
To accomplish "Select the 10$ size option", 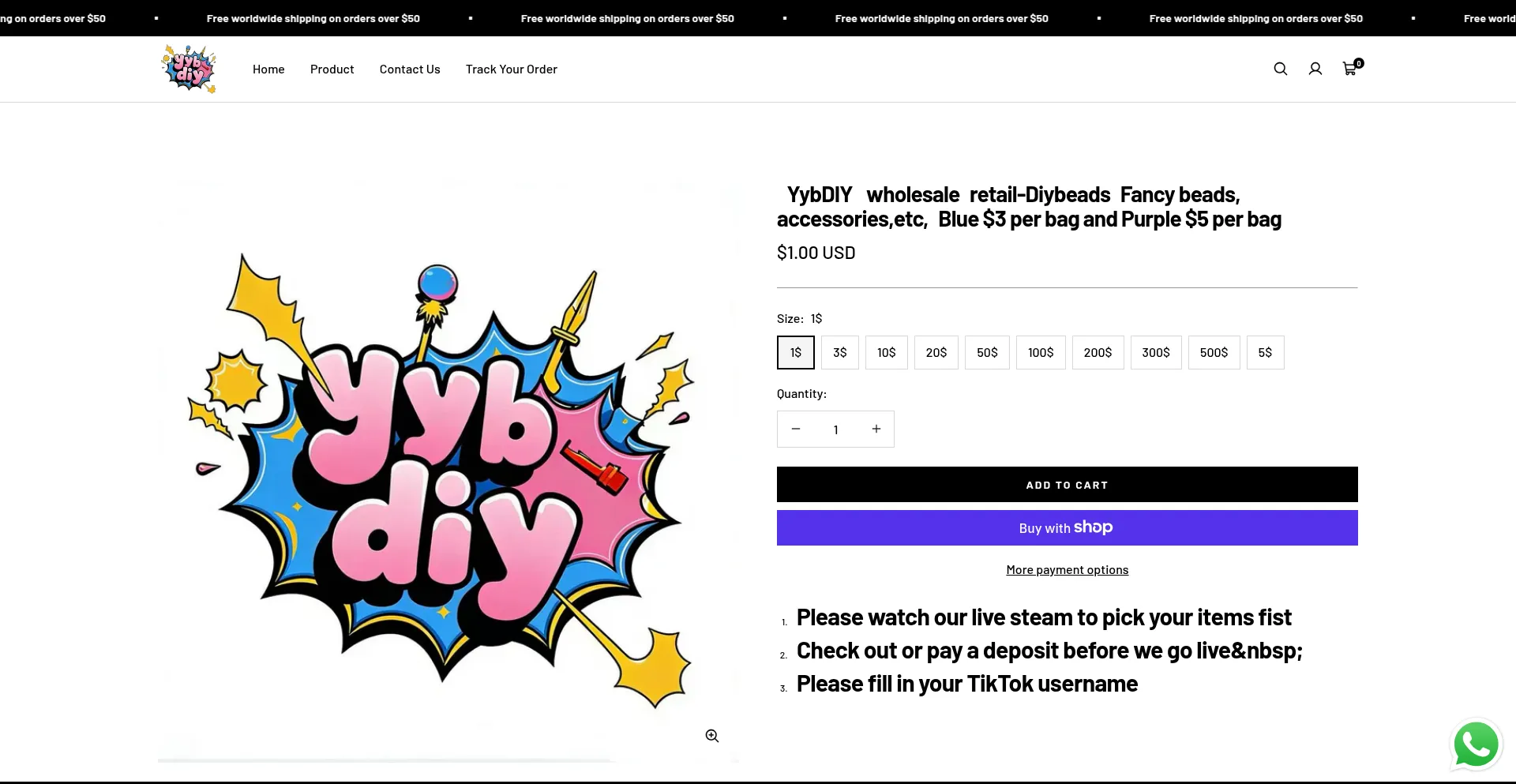I will coord(886,352).
